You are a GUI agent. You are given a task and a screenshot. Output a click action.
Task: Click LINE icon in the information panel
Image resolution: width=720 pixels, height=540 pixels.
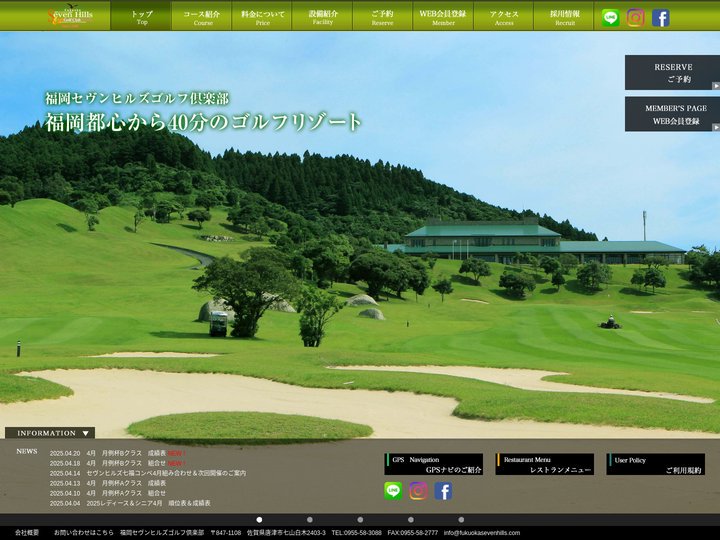[393, 491]
